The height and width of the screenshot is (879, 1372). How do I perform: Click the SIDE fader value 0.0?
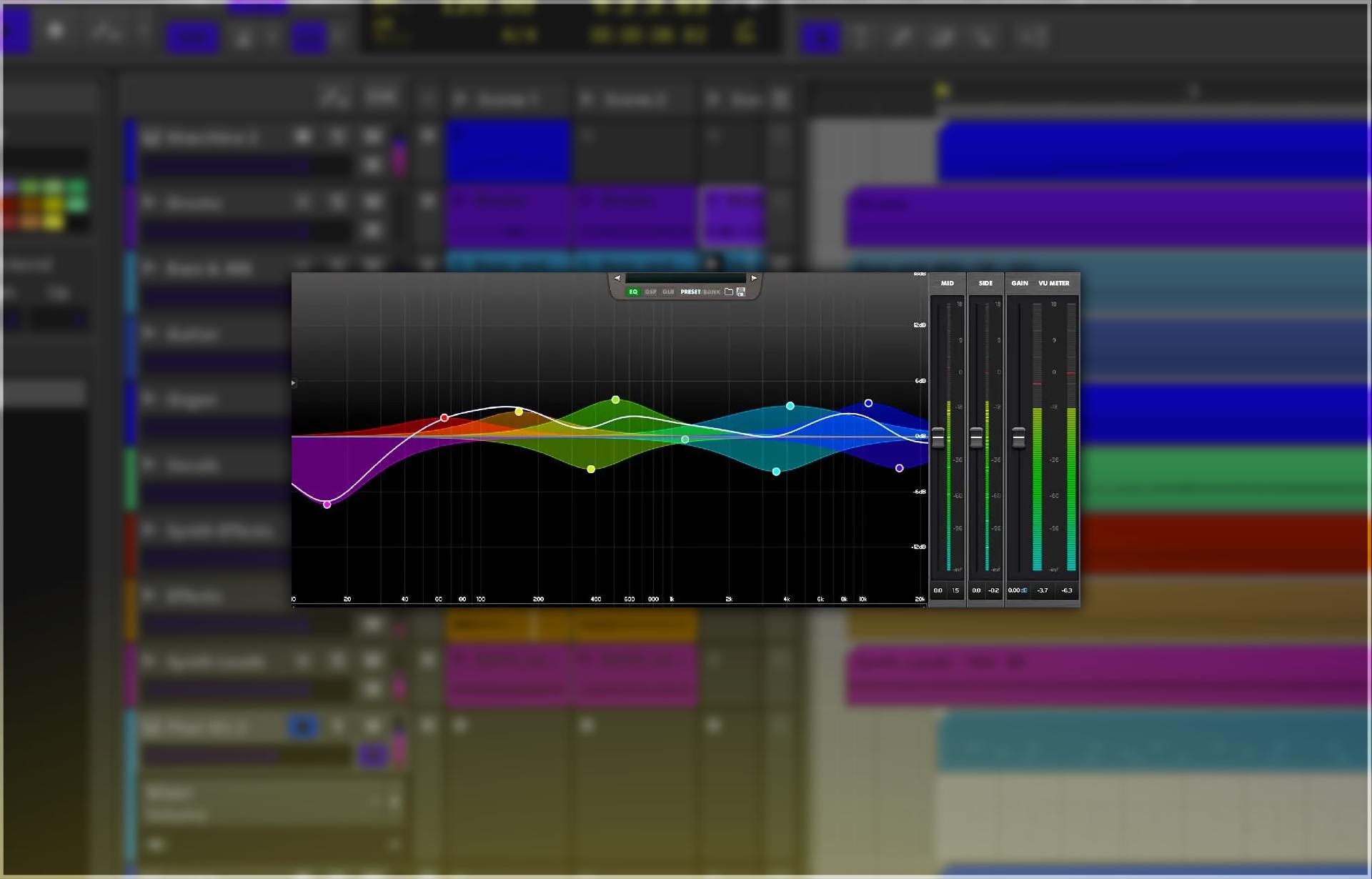coord(976,590)
